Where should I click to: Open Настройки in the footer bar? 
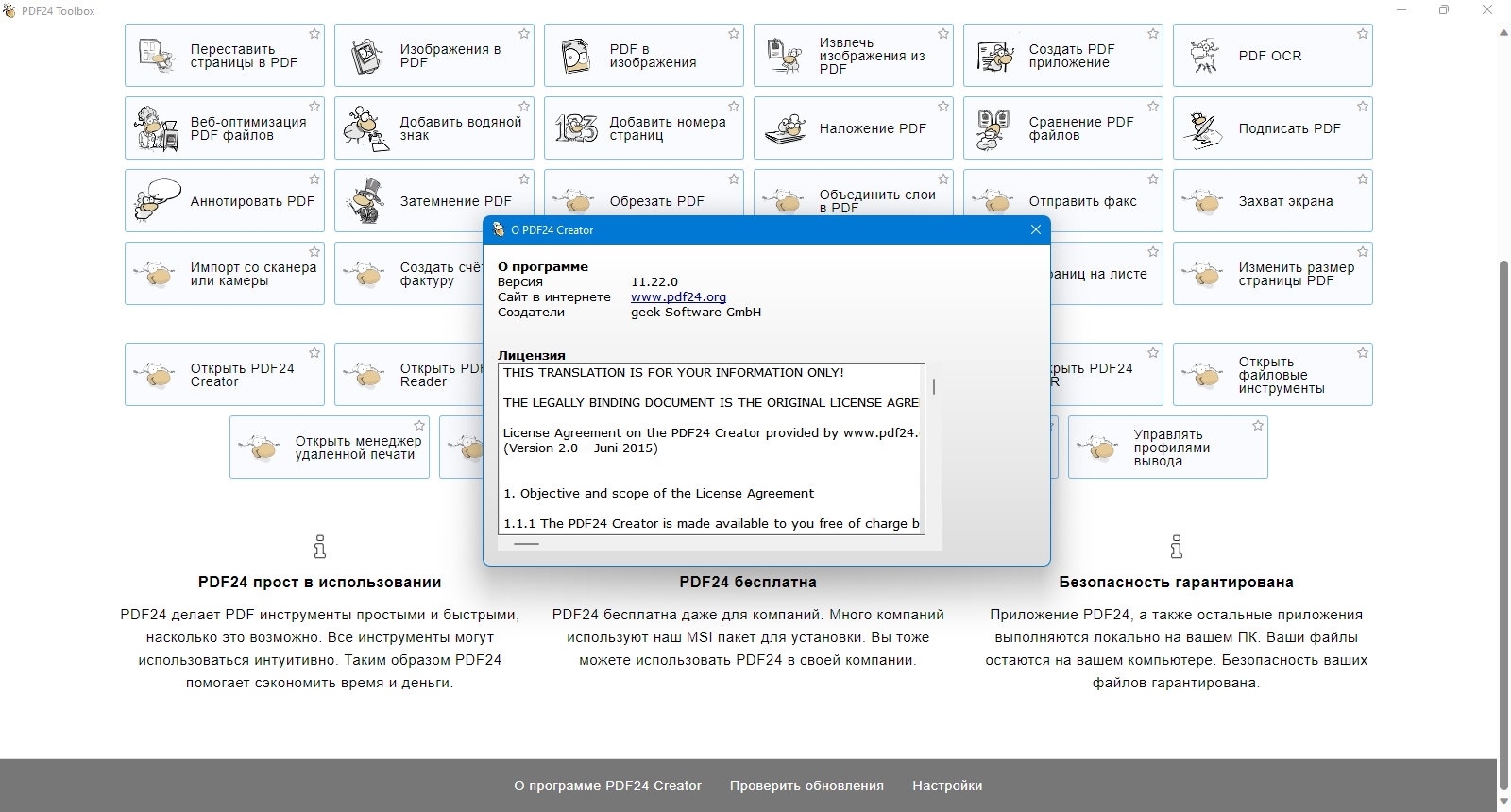click(x=947, y=786)
